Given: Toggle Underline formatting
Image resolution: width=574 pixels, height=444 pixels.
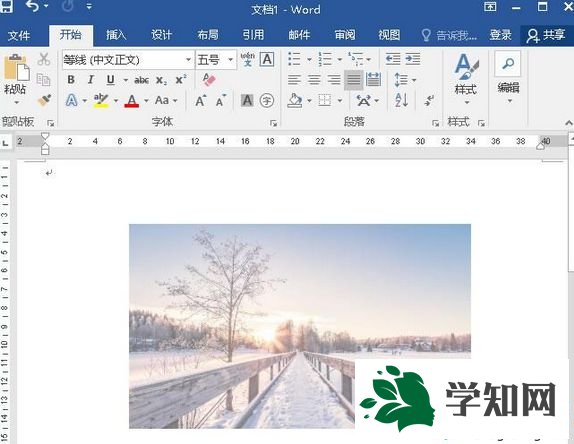Looking at the screenshot, I should tap(111, 80).
